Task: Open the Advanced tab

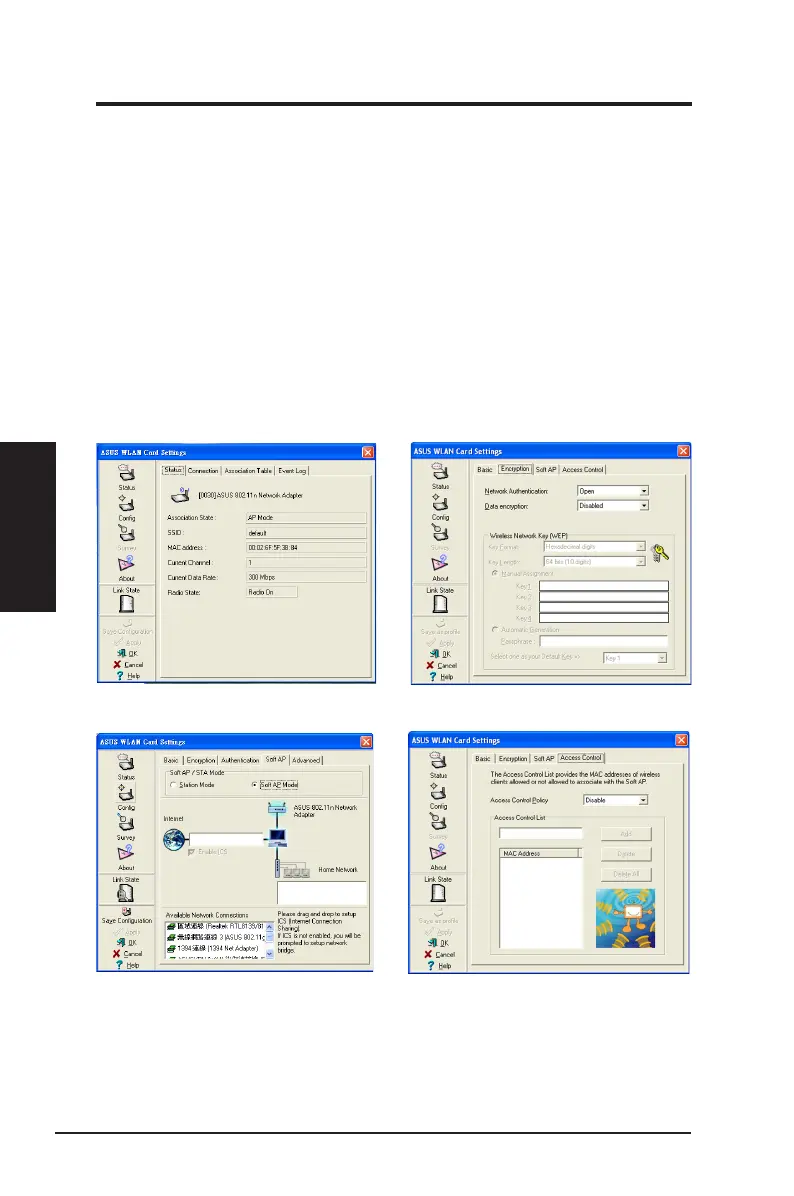Action: pyautogui.click(x=306, y=760)
